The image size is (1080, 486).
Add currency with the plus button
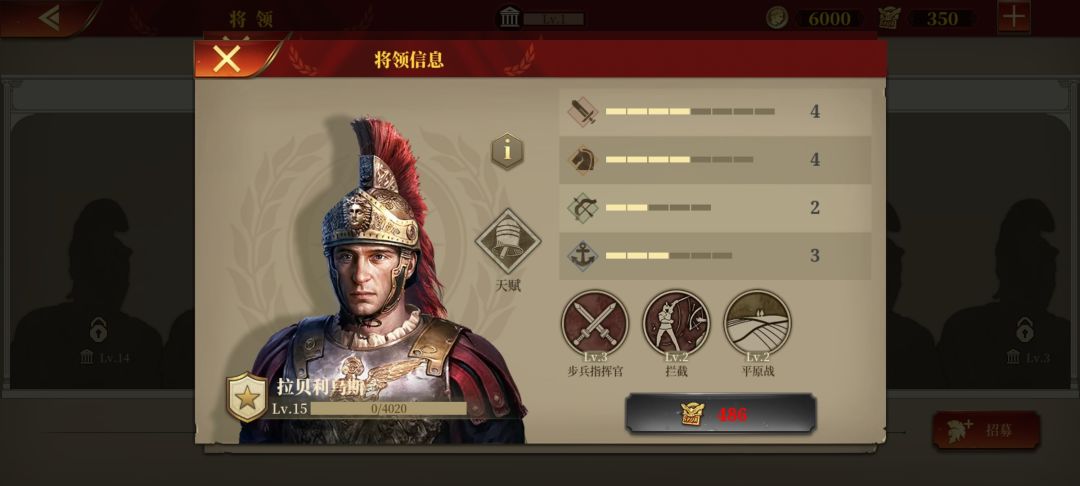tap(1014, 17)
